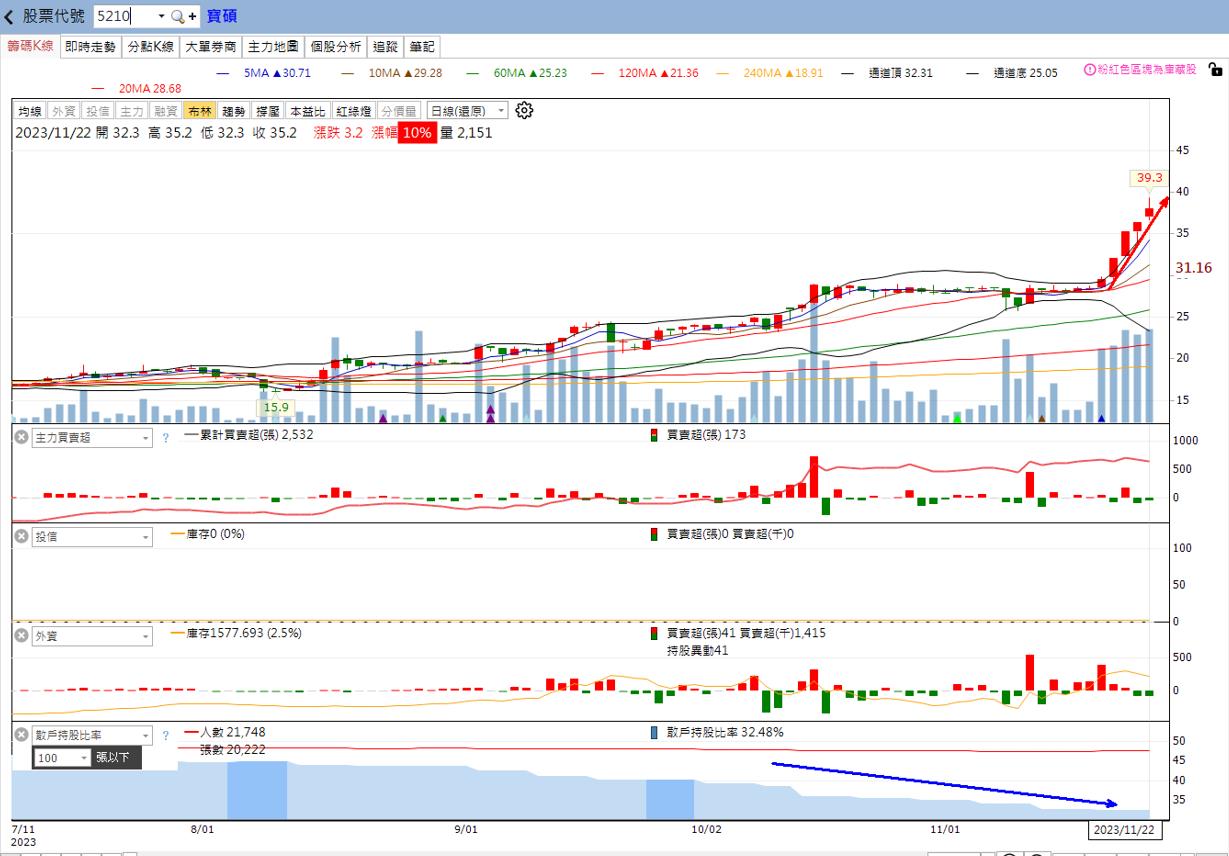Expand the 100 張以下 threshold dropdown
Image resolution: width=1229 pixels, height=856 pixels.
click(x=82, y=758)
